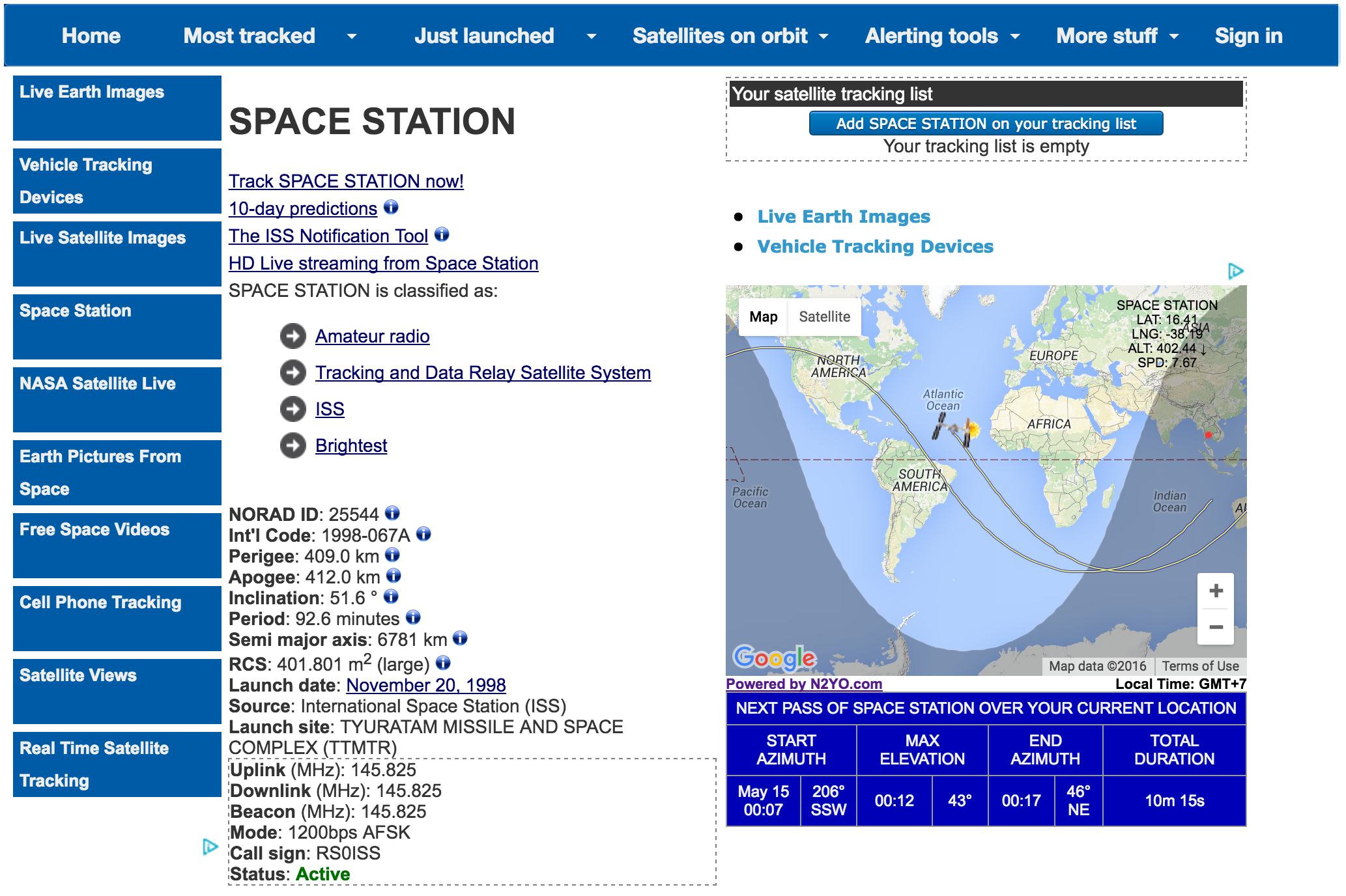Viewport: 1346px width, 896px height.
Task: Click the Google logo on map
Action: pyautogui.click(x=774, y=658)
